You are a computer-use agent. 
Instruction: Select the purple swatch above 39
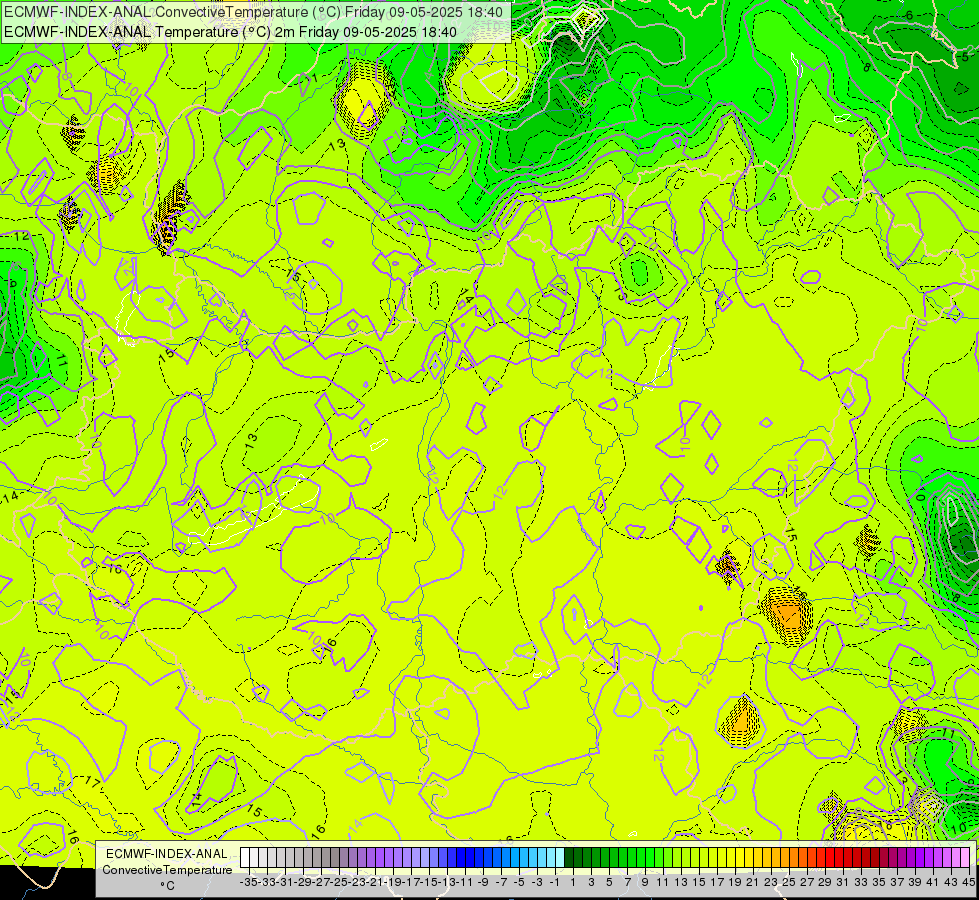tap(912, 857)
